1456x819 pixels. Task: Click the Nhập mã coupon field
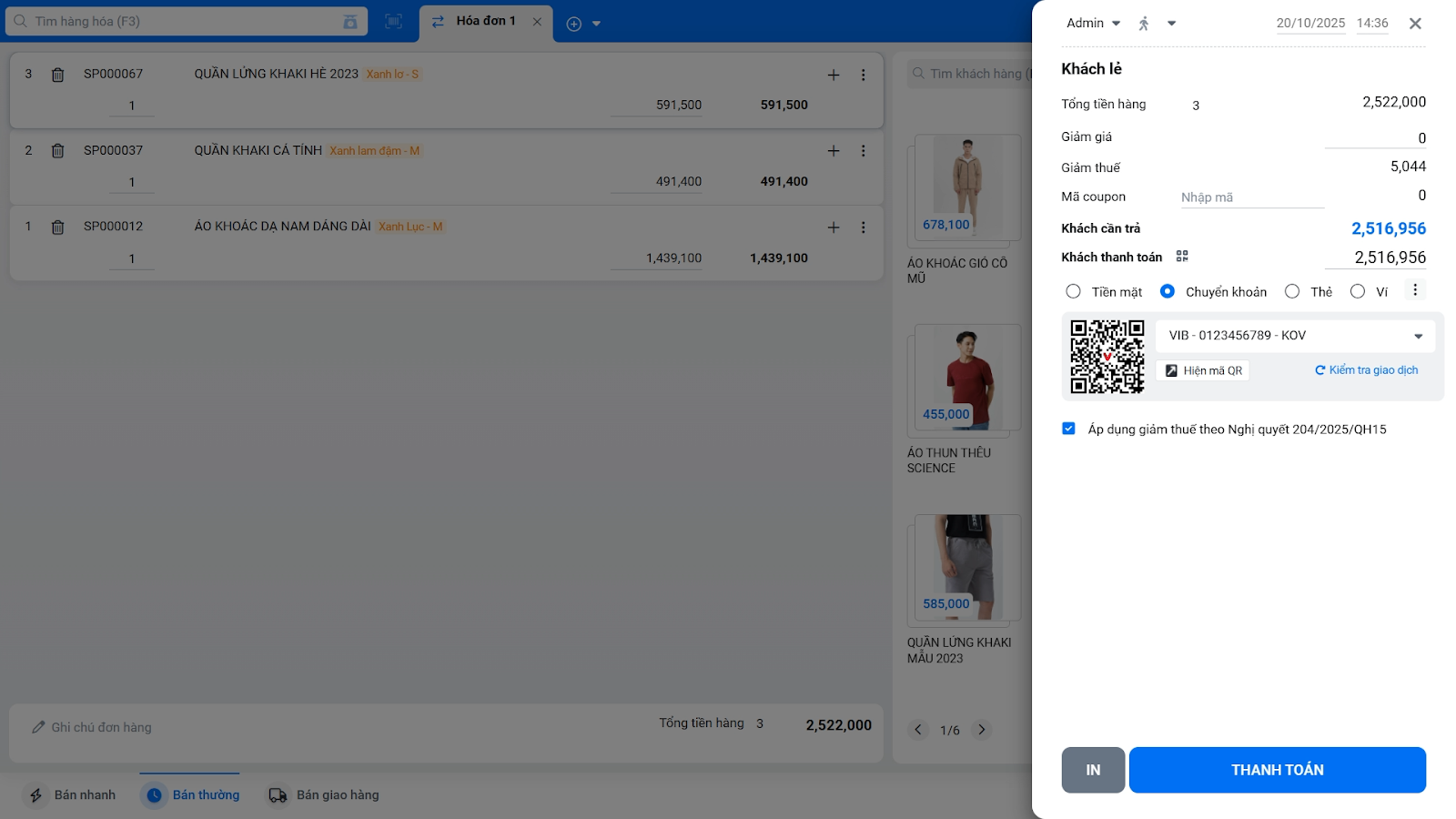1252,197
